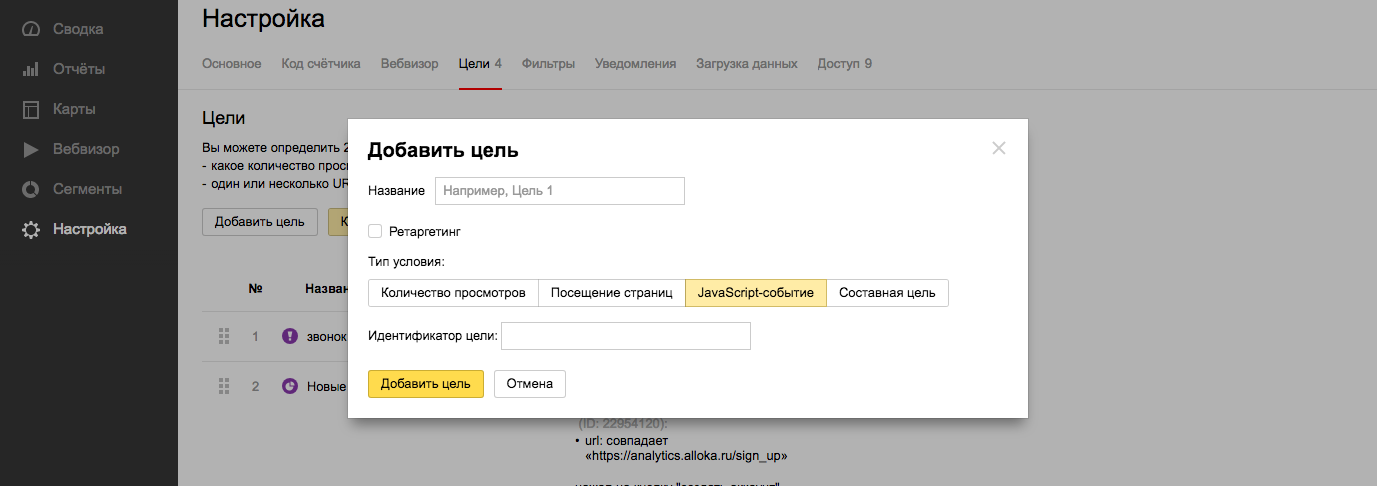Click the yellow Добавить цель submit button
Viewport: 1377px width, 486px height.
(425, 384)
